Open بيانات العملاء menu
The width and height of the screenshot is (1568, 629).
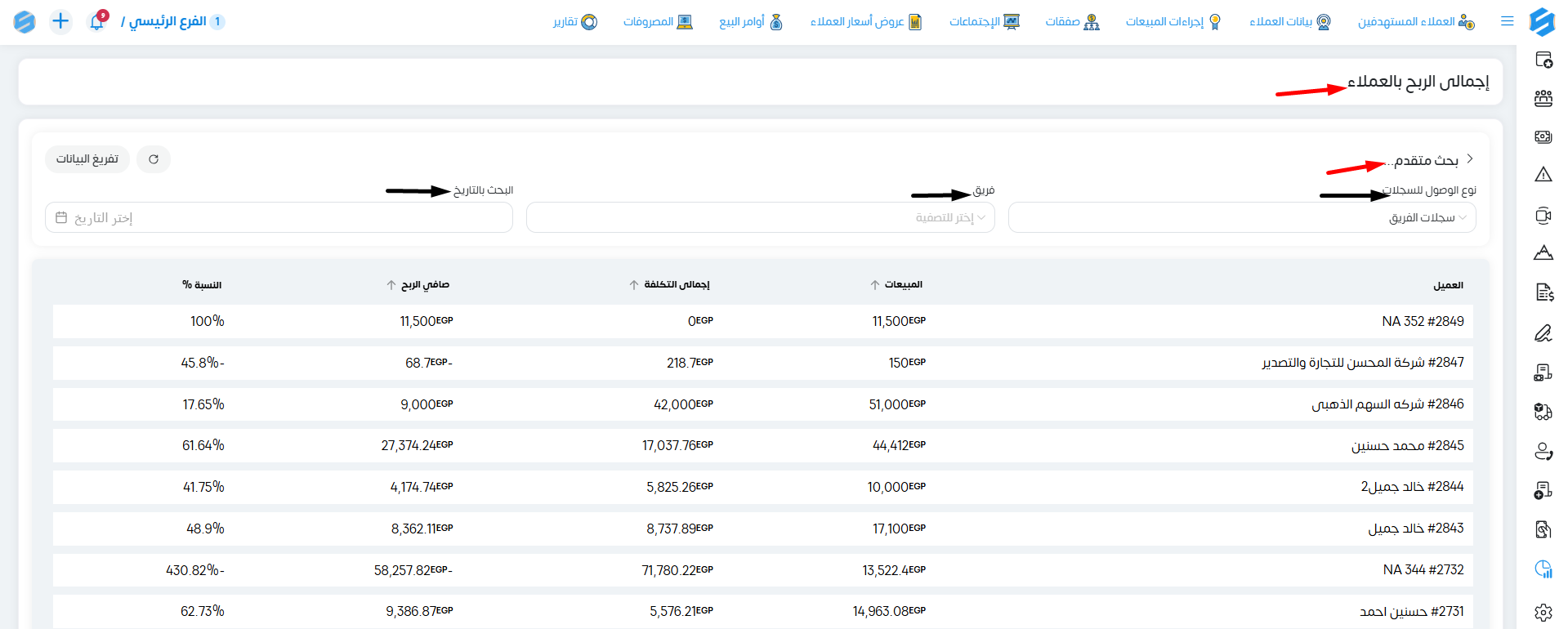[1290, 21]
